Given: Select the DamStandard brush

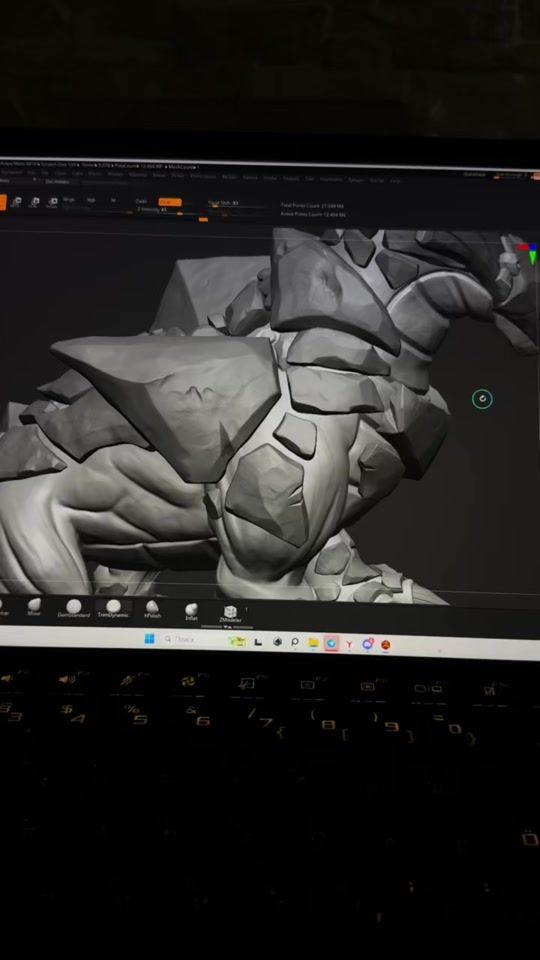Looking at the screenshot, I should click(x=73, y=609).
